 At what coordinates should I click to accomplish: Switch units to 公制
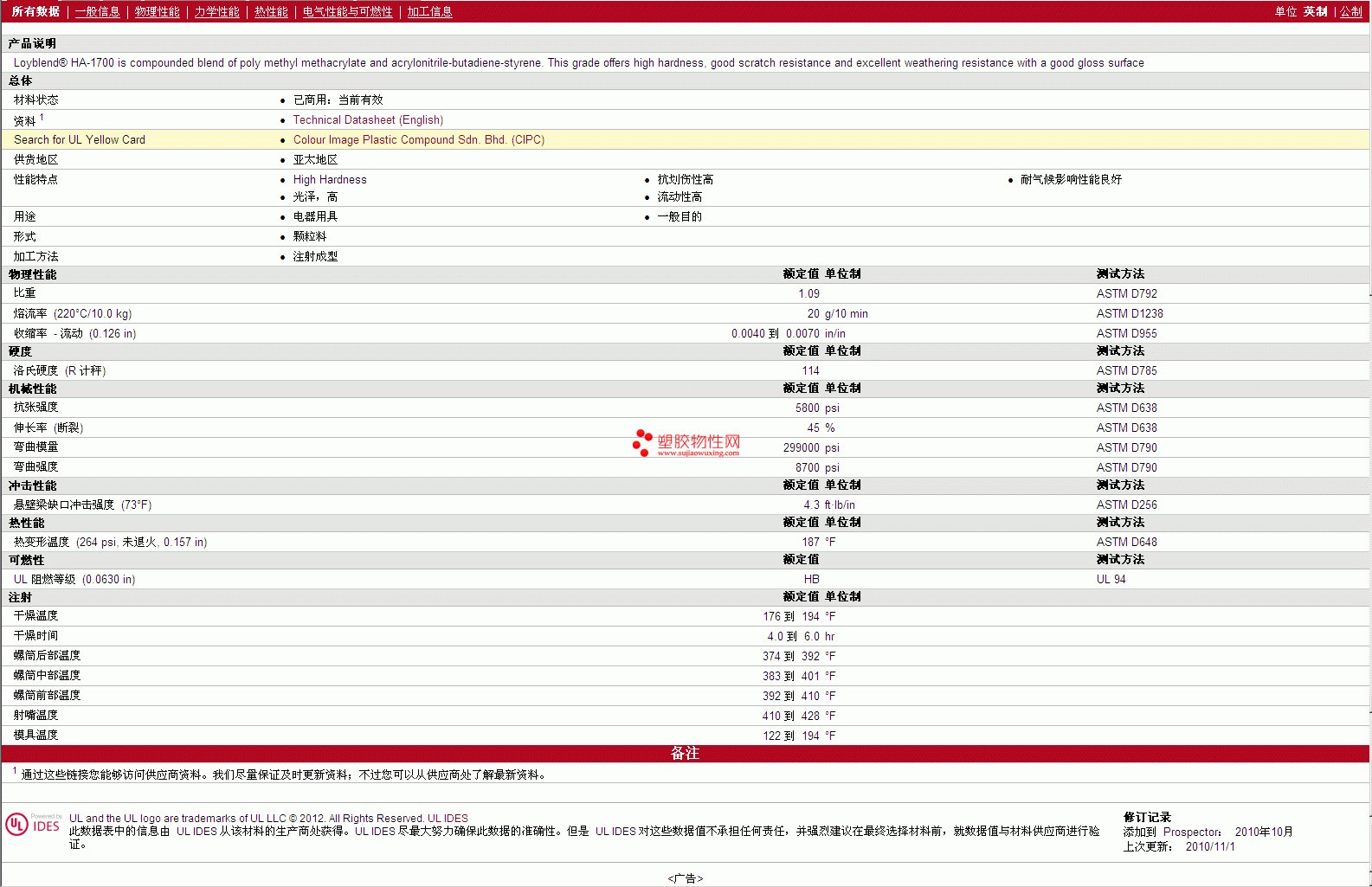1351,12
